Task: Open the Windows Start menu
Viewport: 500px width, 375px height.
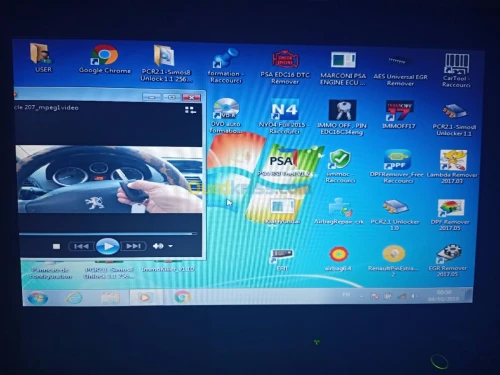Action: pyautogui.click(x=37, y=298)
